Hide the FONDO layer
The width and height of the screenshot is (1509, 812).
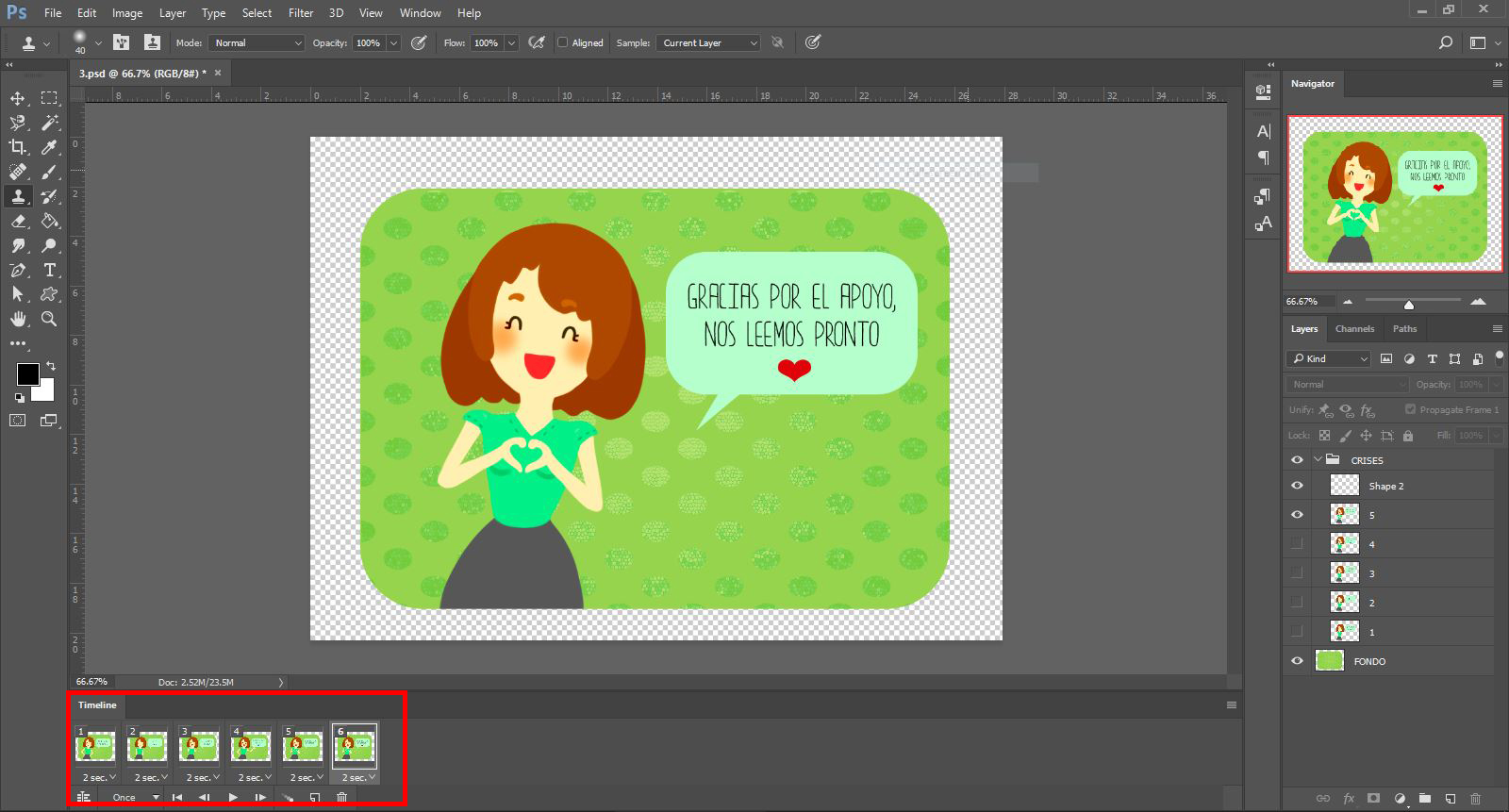1297,661
